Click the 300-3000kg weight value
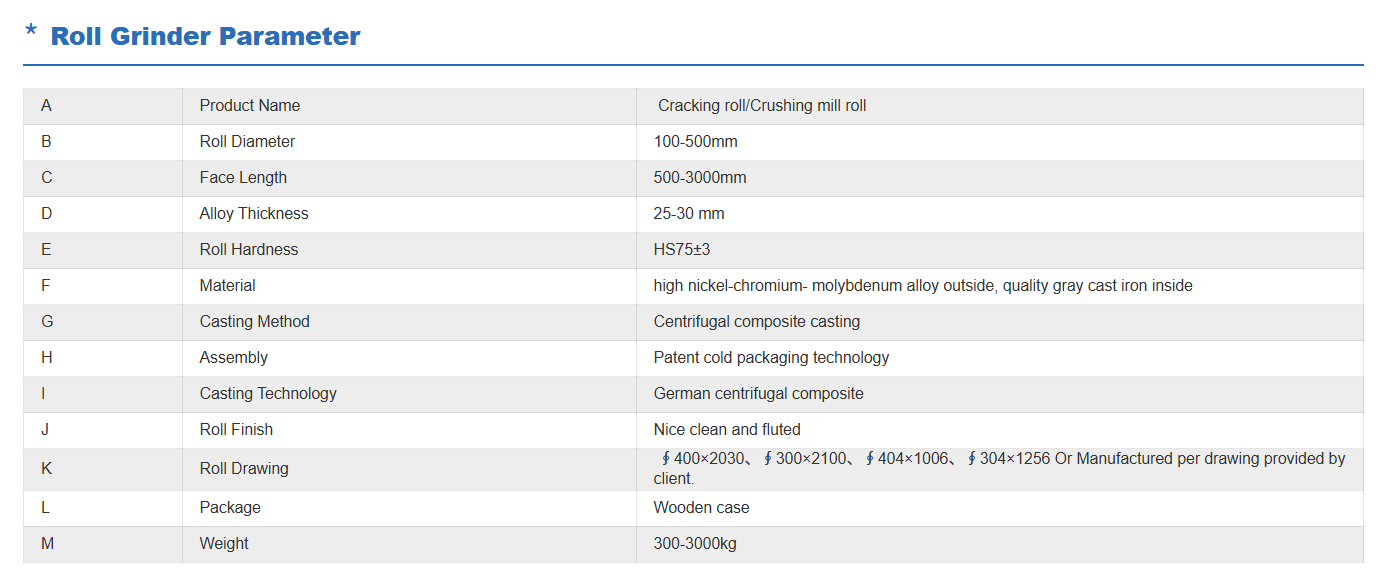 coord(695,544)
